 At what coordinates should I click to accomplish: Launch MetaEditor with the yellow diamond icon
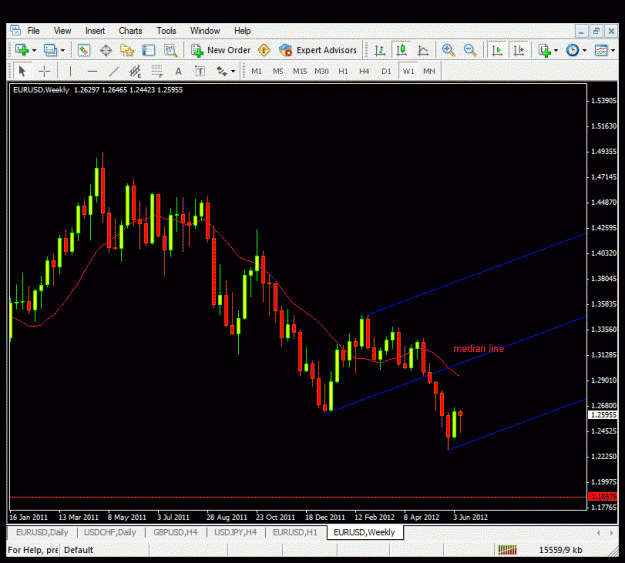[264, 50]
